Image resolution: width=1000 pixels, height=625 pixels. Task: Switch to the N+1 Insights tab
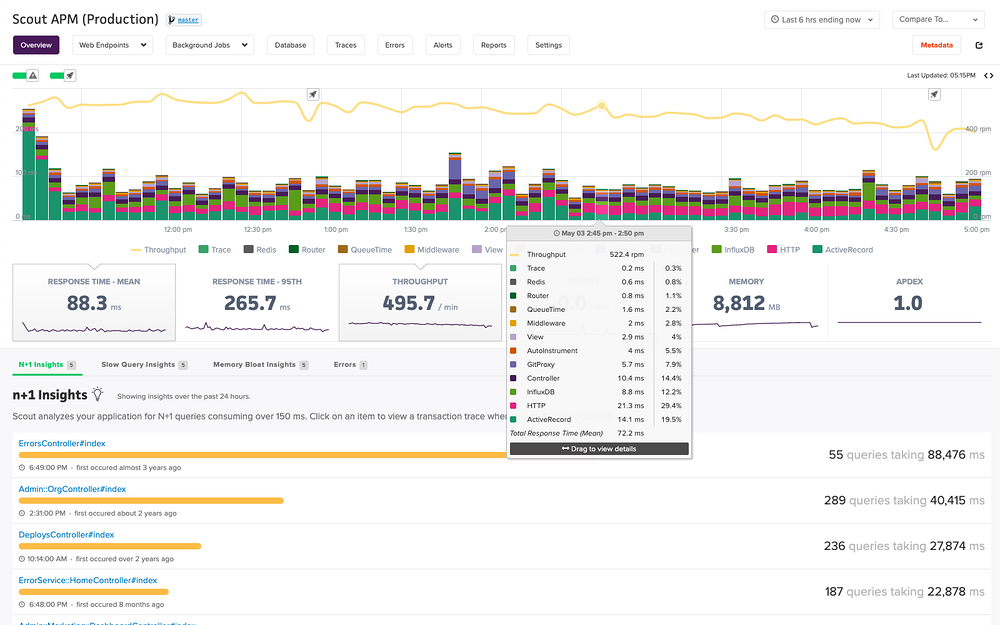click(47, 365)
